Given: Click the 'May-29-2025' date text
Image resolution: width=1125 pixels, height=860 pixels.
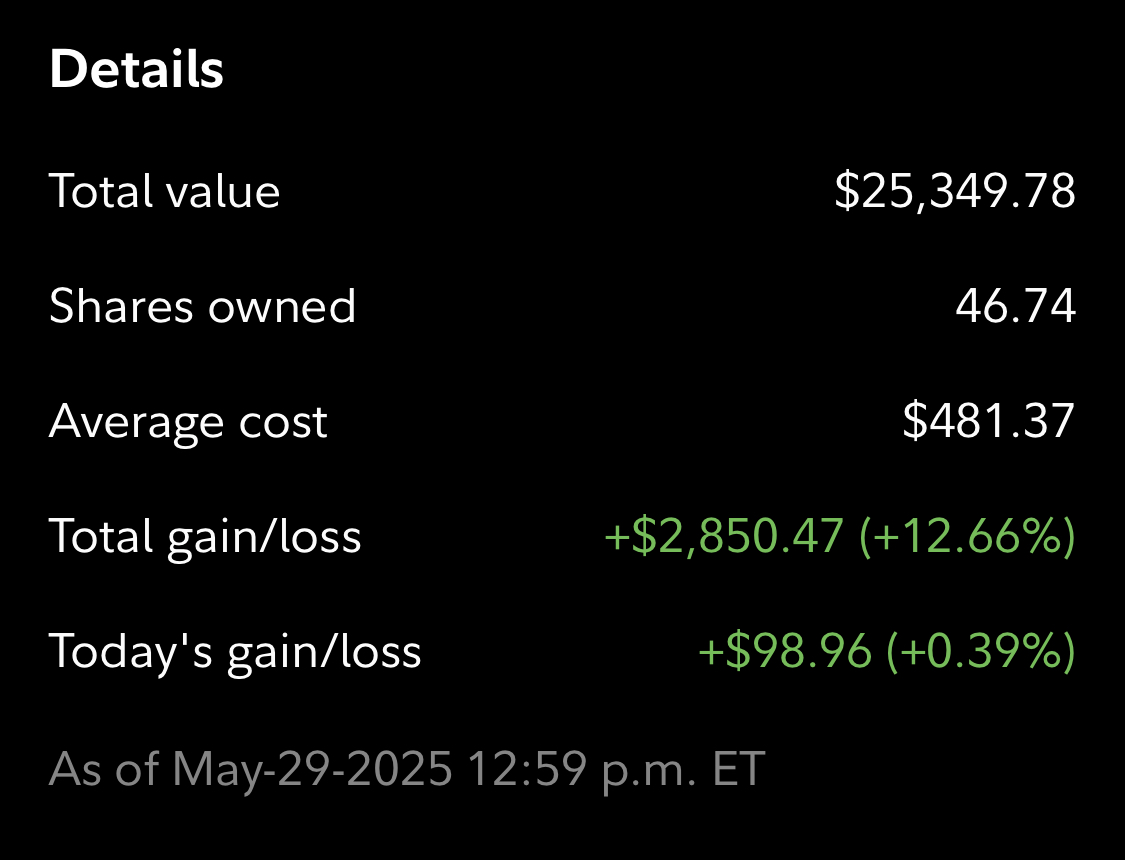Looking at the screenshot, I should point(313,769).
